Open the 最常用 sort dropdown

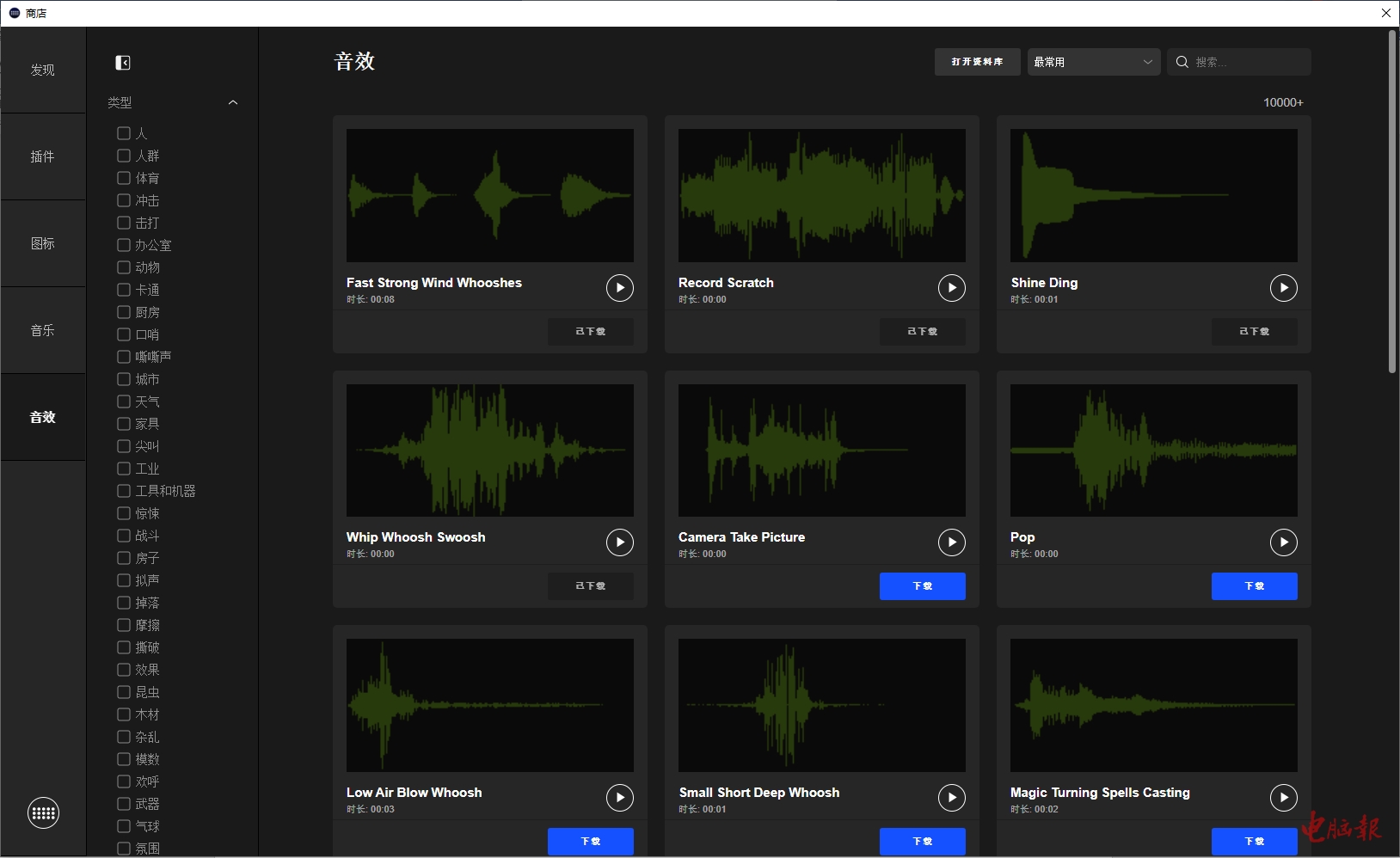click(x=1093, y=62)
